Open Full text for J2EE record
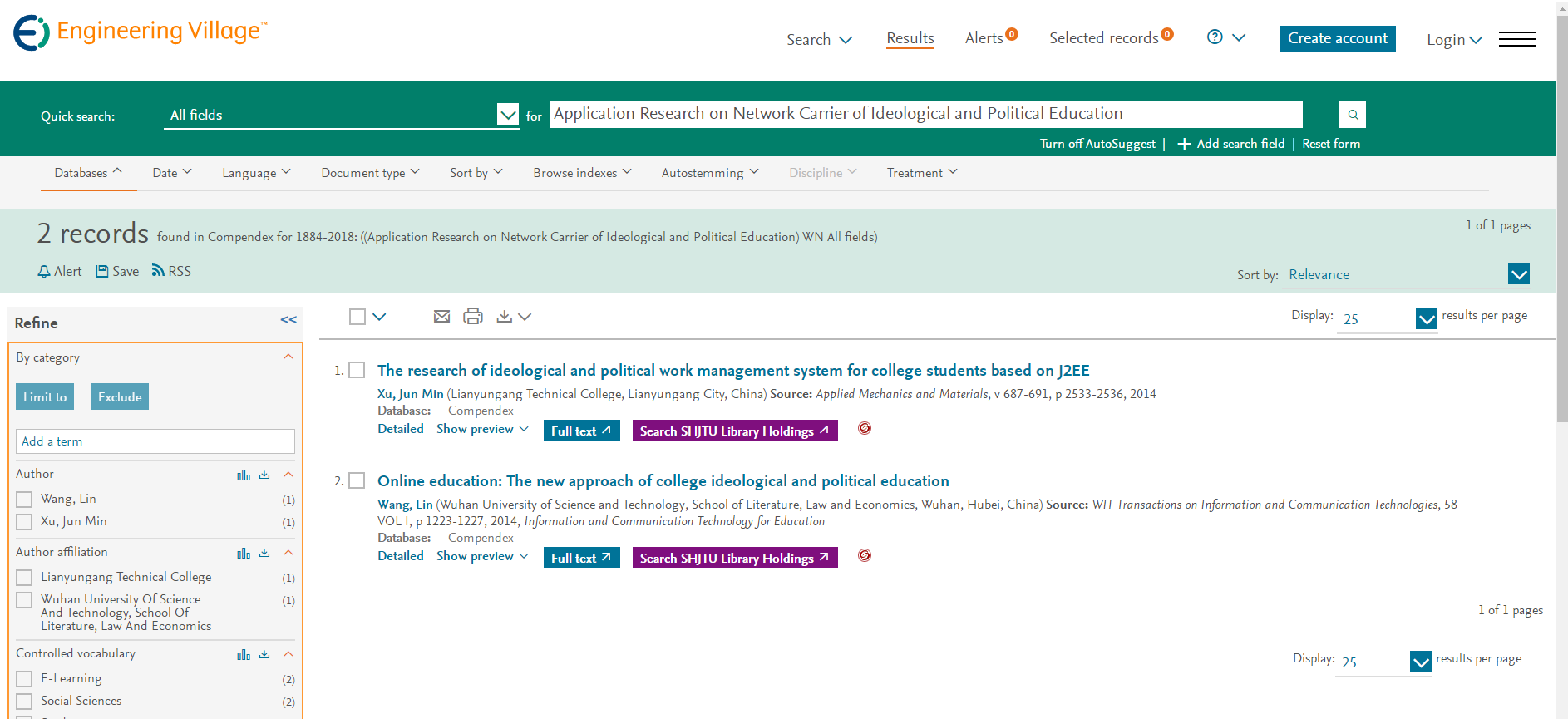 [582, 431]
